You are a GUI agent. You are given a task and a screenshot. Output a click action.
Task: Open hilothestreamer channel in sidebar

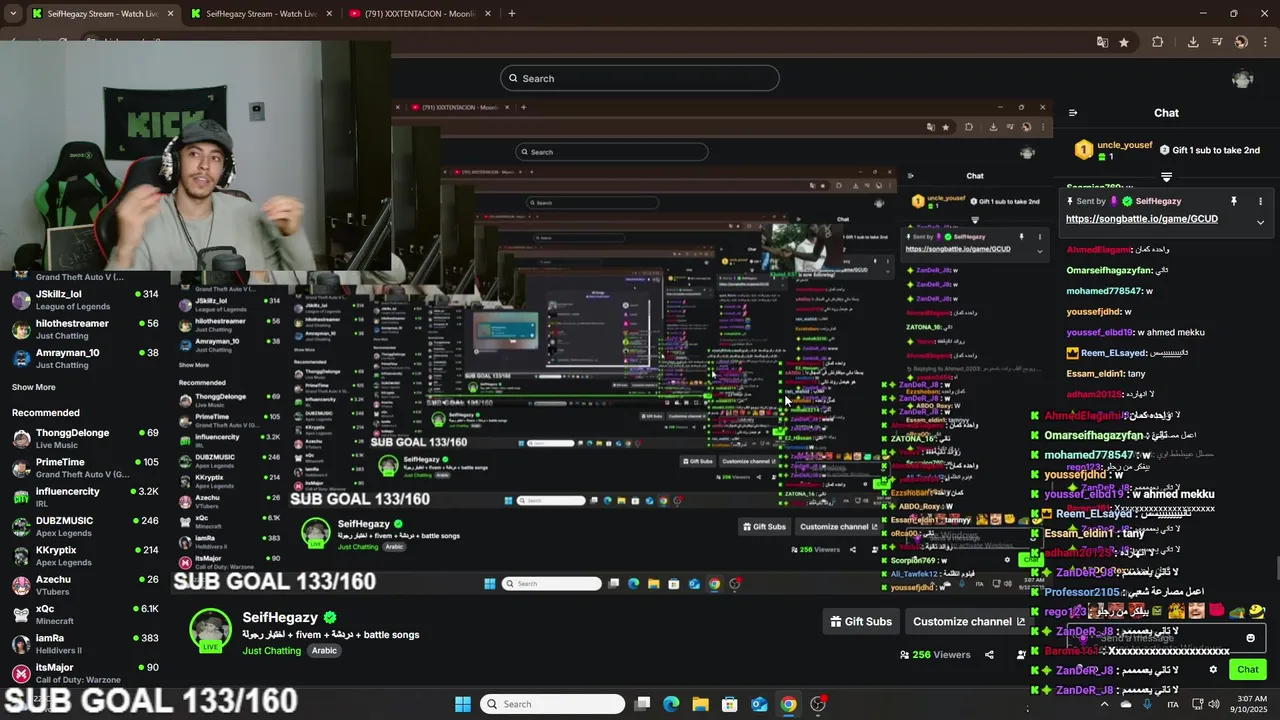point(85,330)
